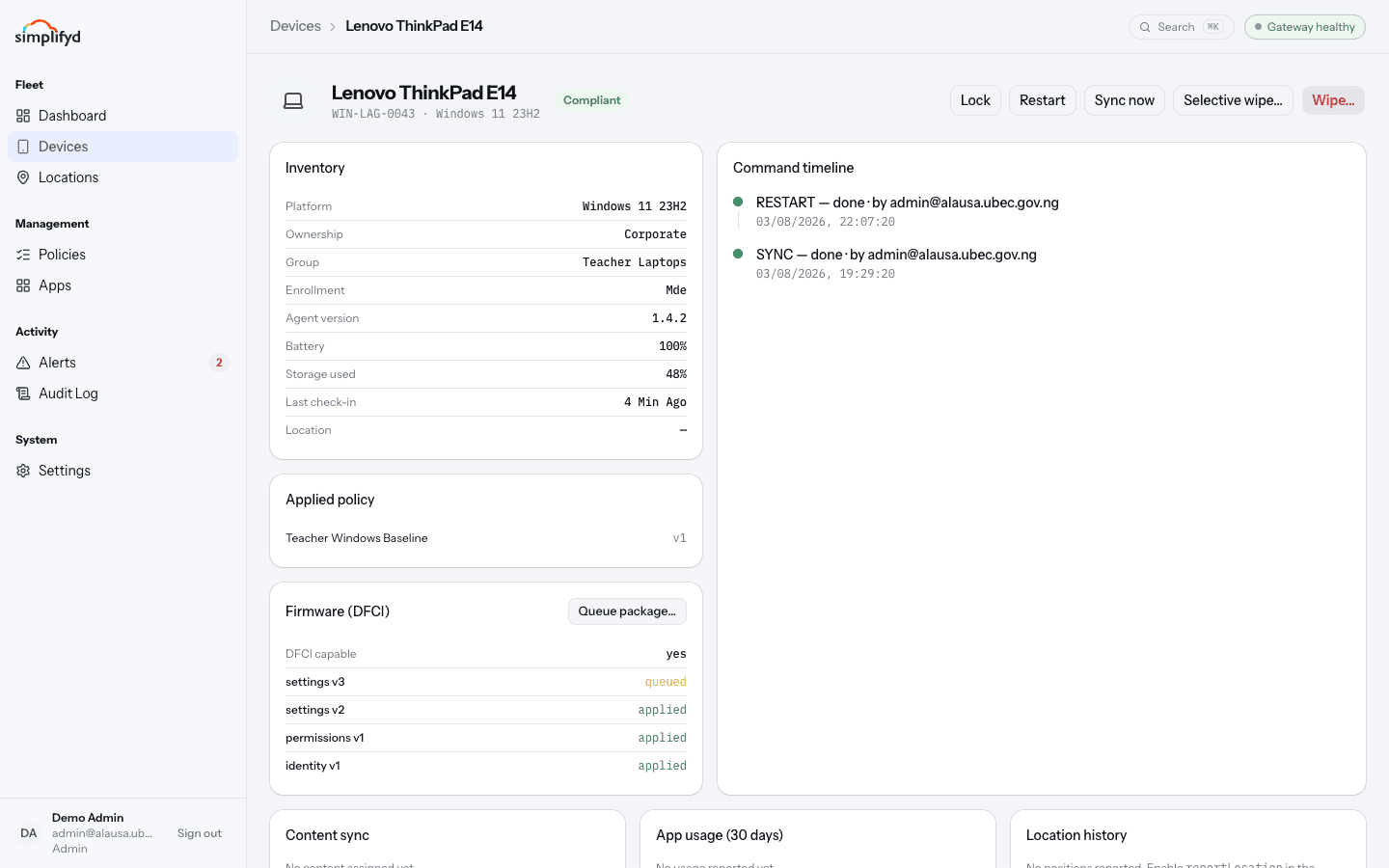Open the Selective wipe dialog

(1233, 100)
